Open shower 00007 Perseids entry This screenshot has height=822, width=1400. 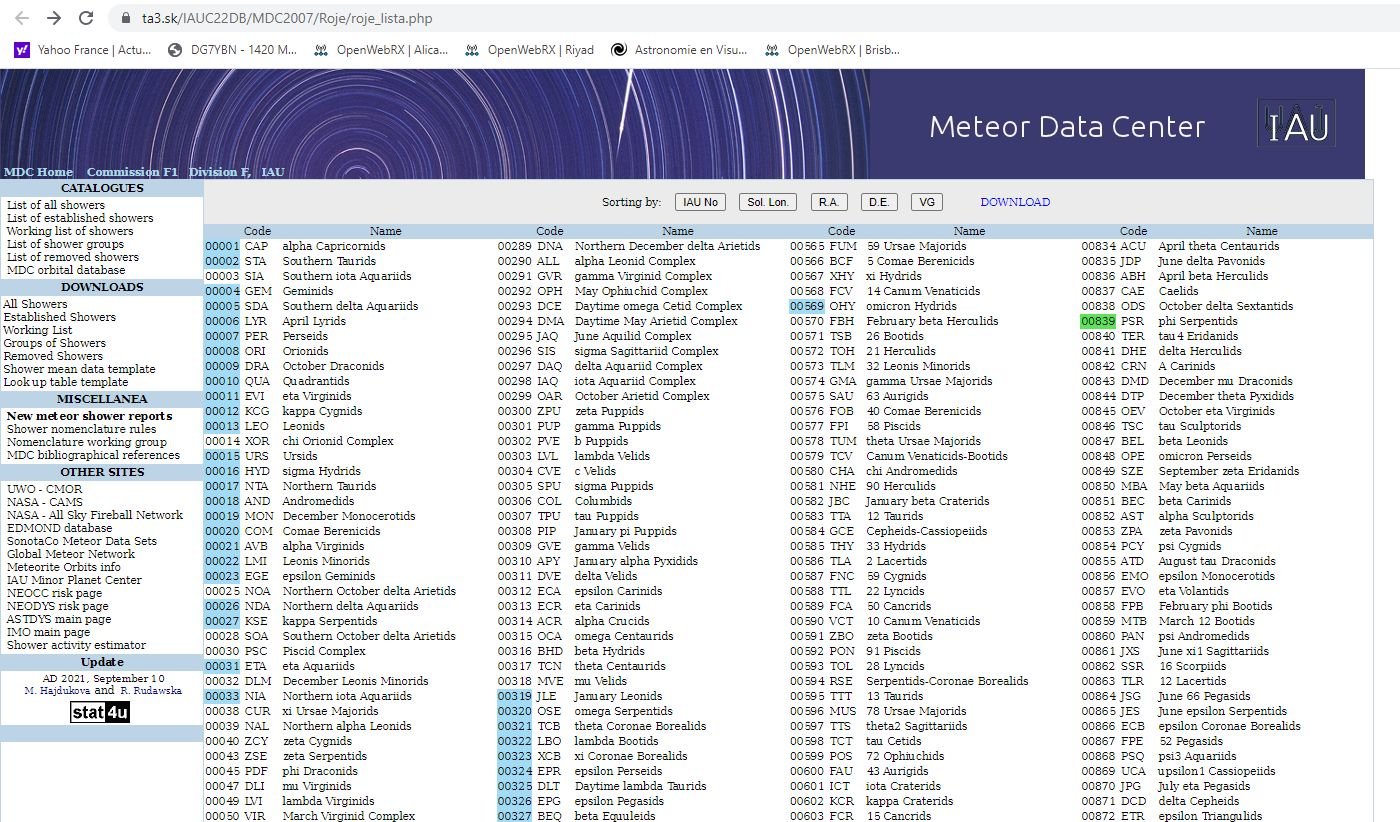tap(222, 336)
